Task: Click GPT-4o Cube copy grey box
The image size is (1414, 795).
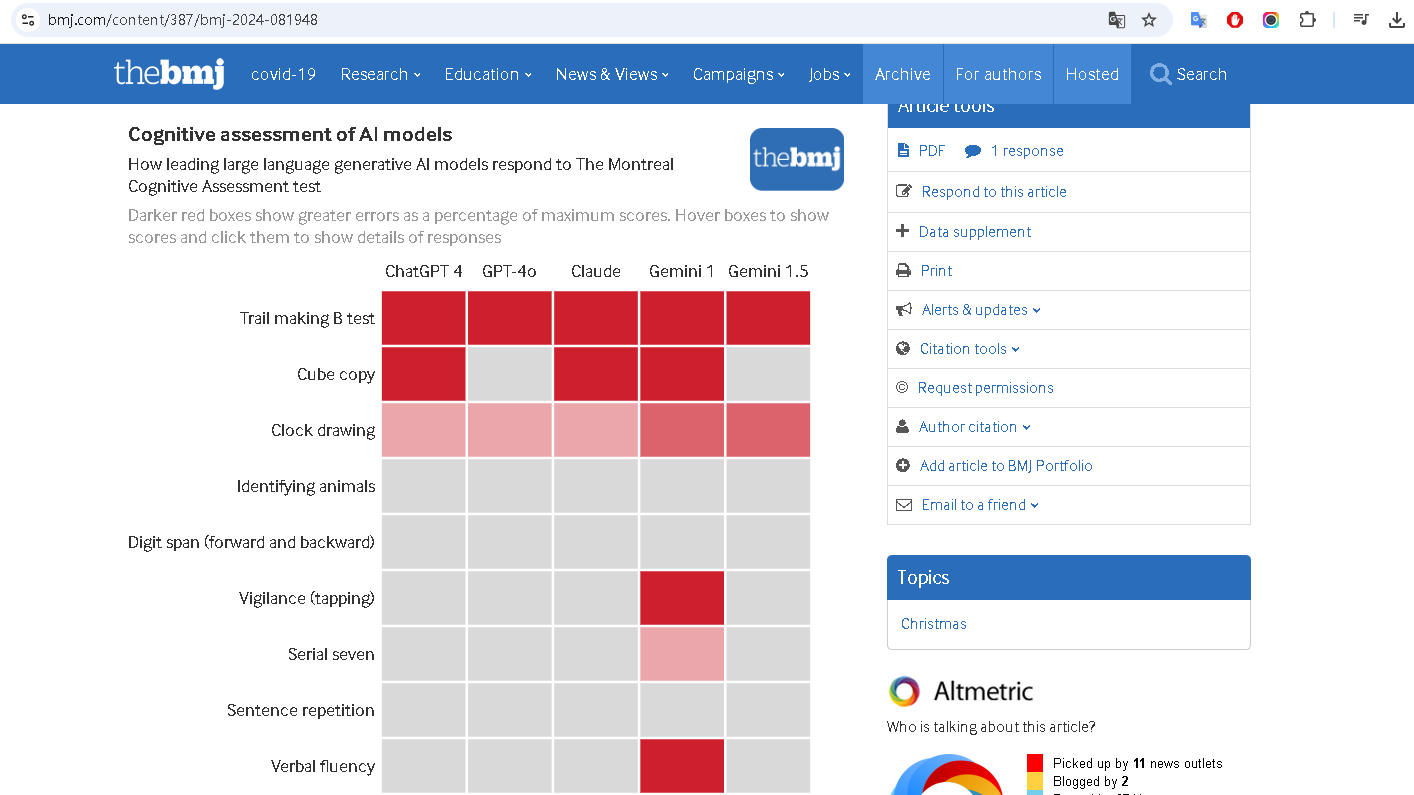Action: click(x=510, y=374)
